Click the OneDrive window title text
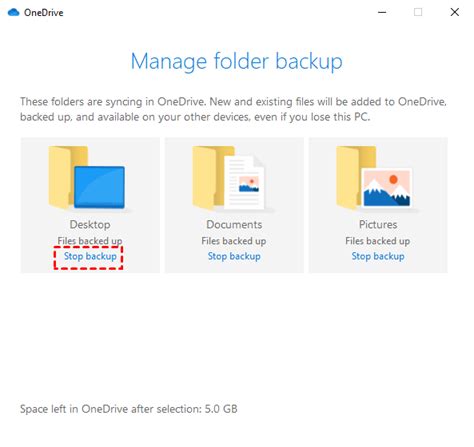474x447 pixels. click(x=44, y=13)
